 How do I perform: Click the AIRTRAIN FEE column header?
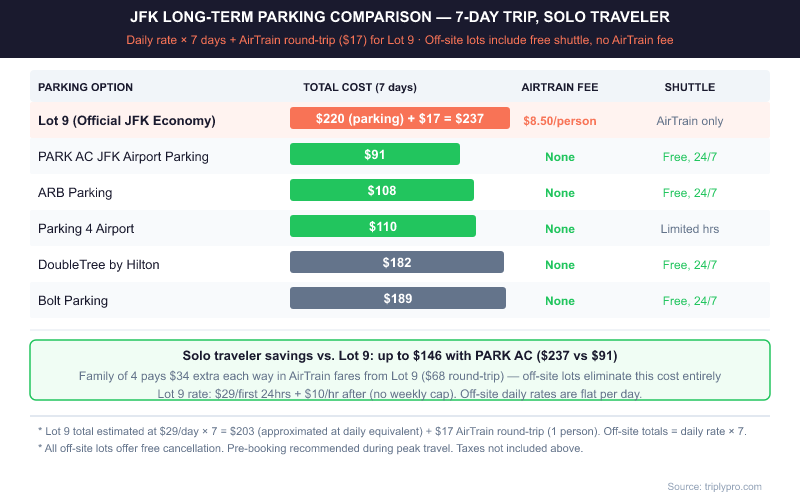click(560, 87)
